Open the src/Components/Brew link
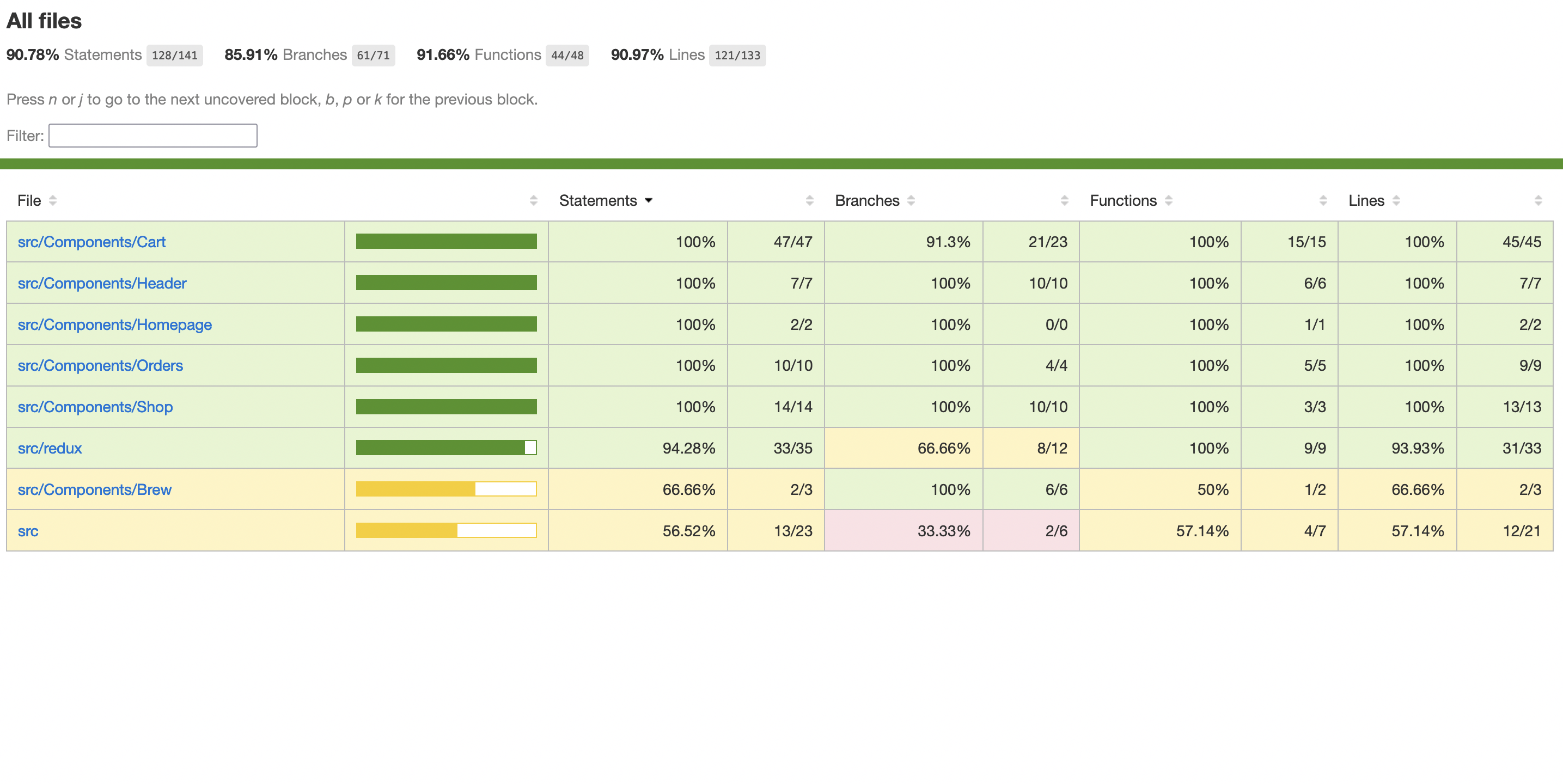The width and height of the screenshot is (1563, 784). point(95,489)
